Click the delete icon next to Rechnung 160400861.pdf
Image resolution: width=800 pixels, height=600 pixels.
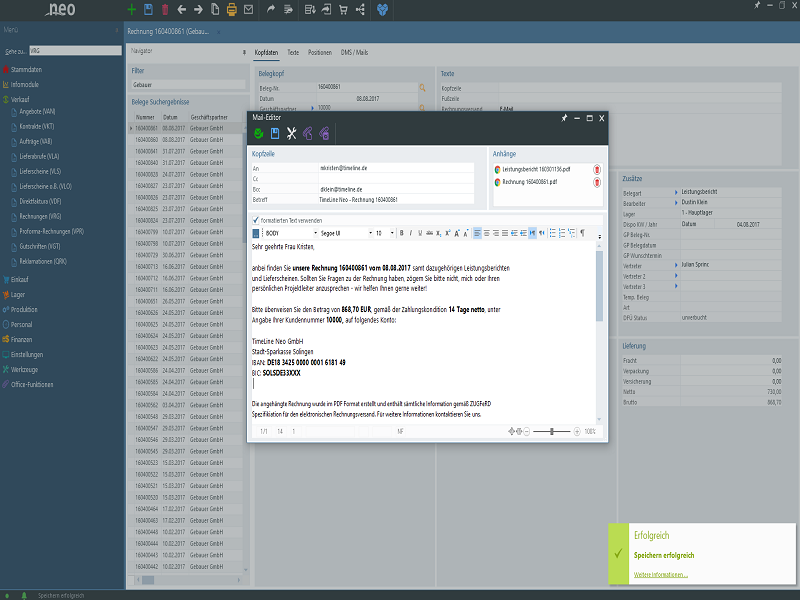(x=597, y=183)
